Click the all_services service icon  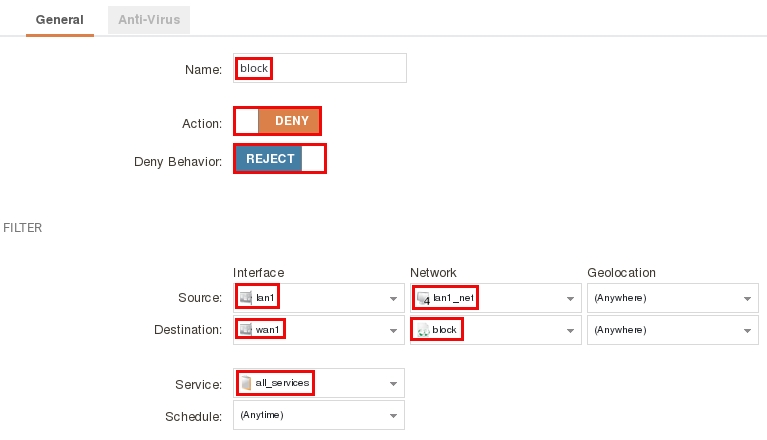point(246,383)
